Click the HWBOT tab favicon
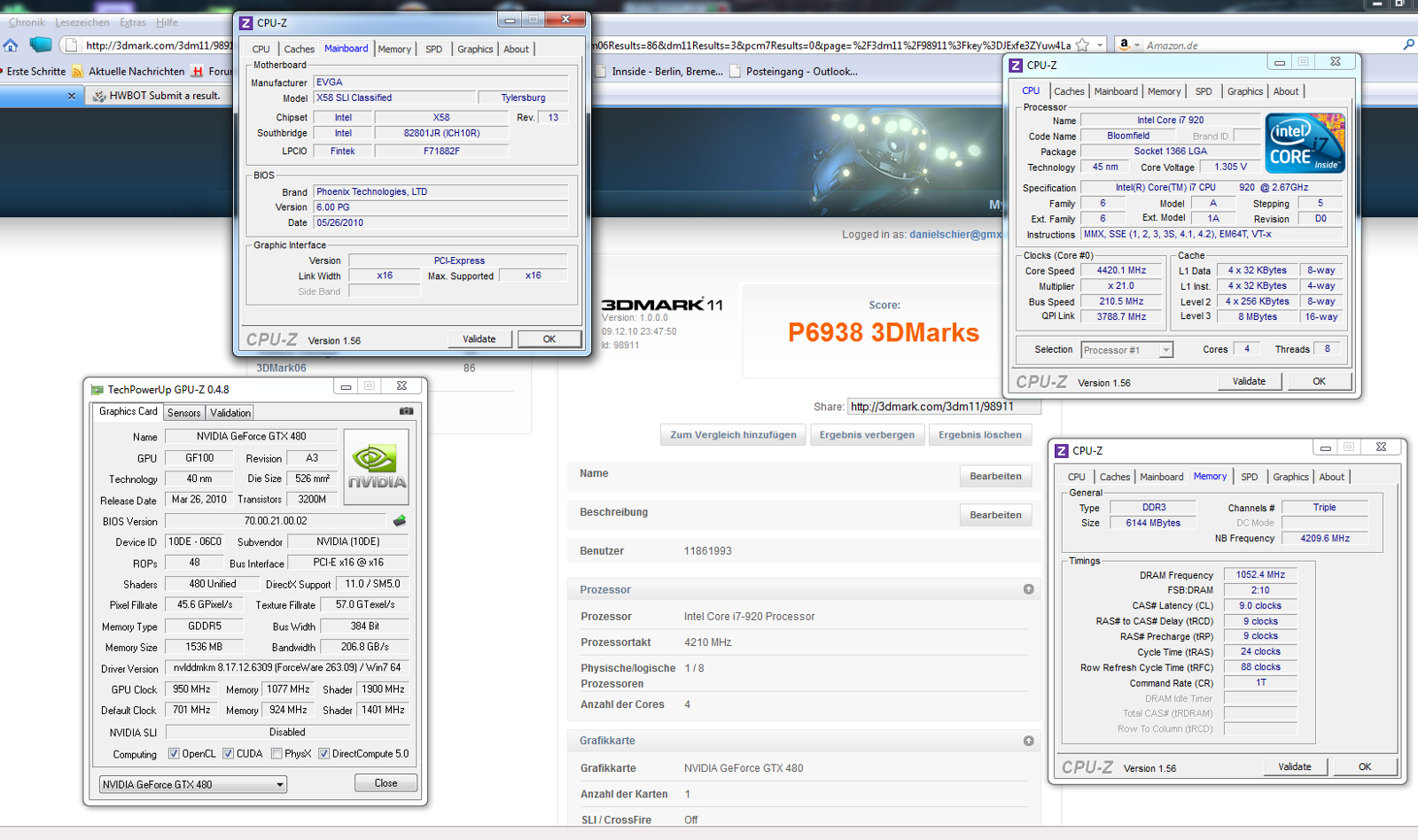Viewport: 1418px width, 840px height. click(x=99, y=96)
